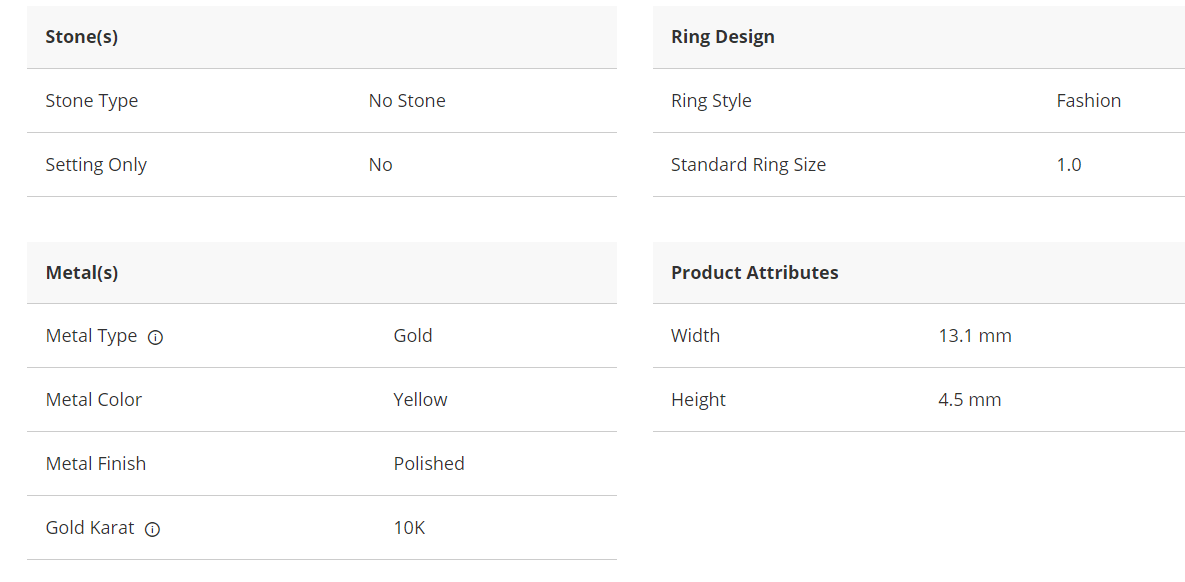Select the 13.1 mm width value
Screen dimensions: 1185x582
click(x=974, y=336)
